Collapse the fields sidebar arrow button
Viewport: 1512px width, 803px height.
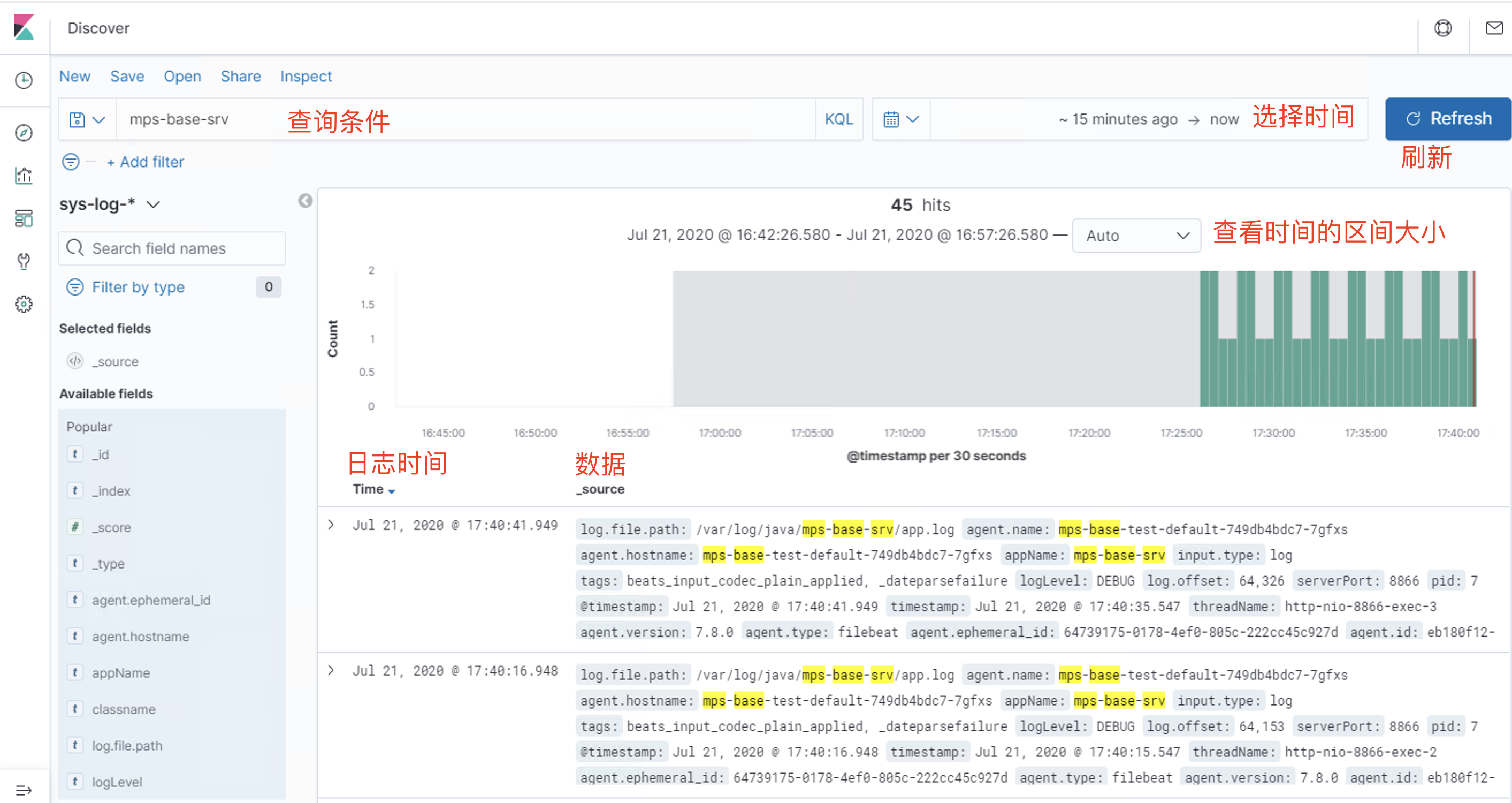304,201
